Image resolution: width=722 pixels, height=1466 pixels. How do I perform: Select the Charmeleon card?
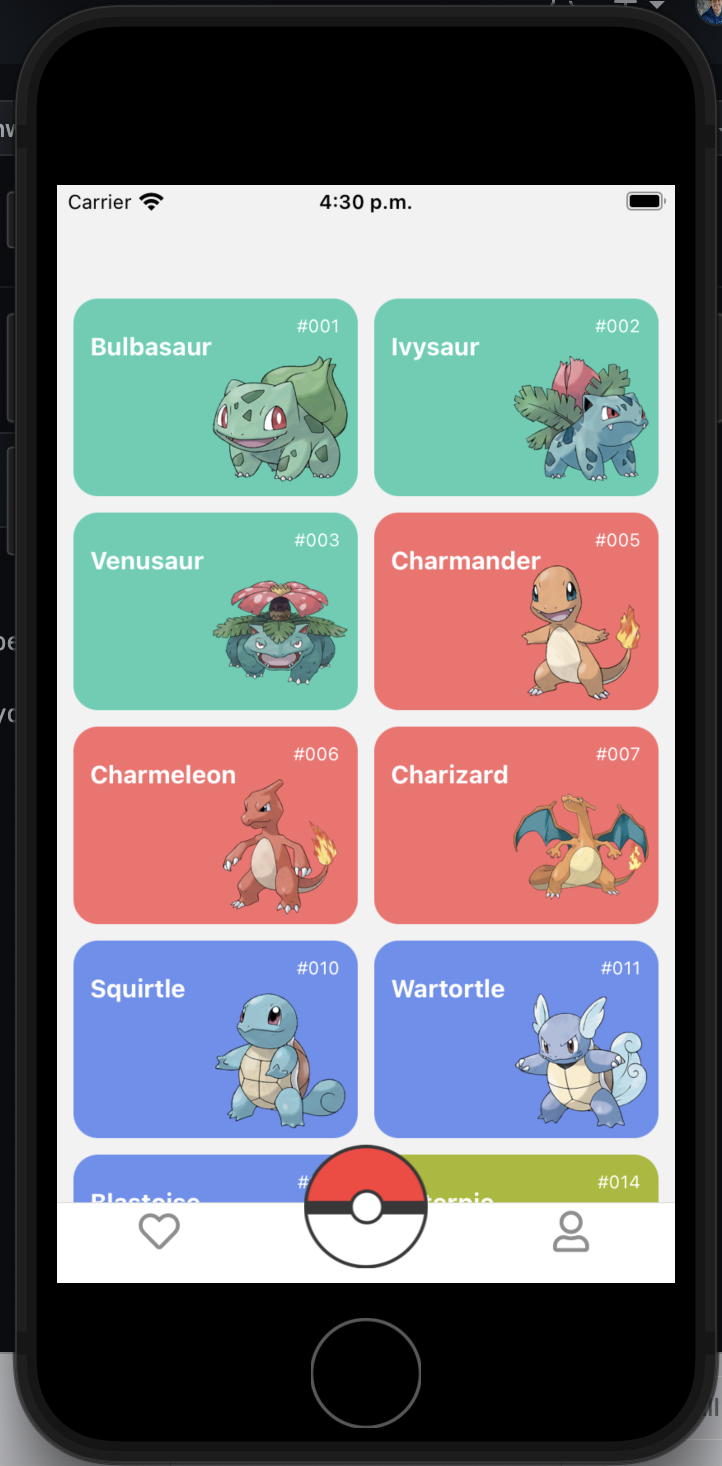point(215,825)
